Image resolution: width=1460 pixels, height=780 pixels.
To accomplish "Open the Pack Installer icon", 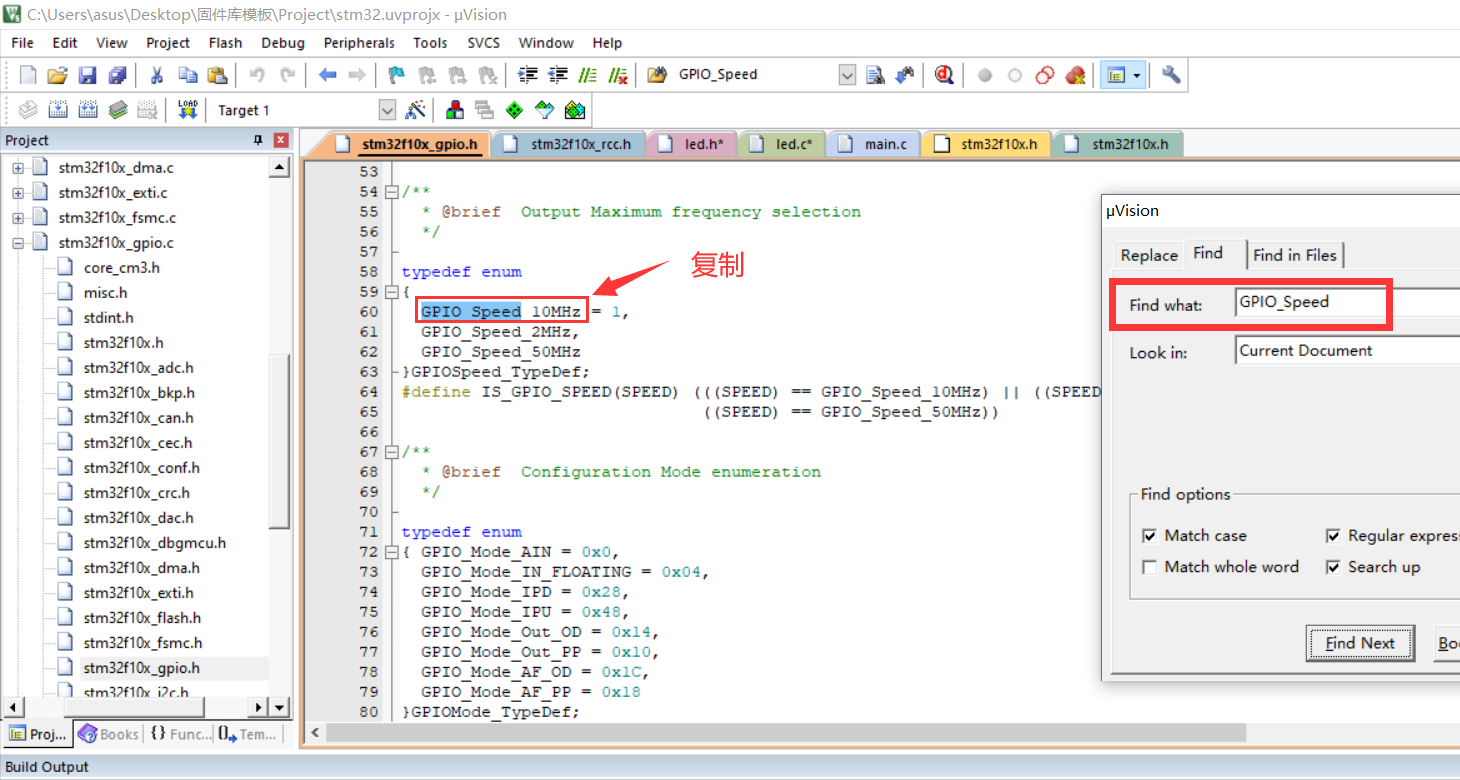I will point(575,110).
